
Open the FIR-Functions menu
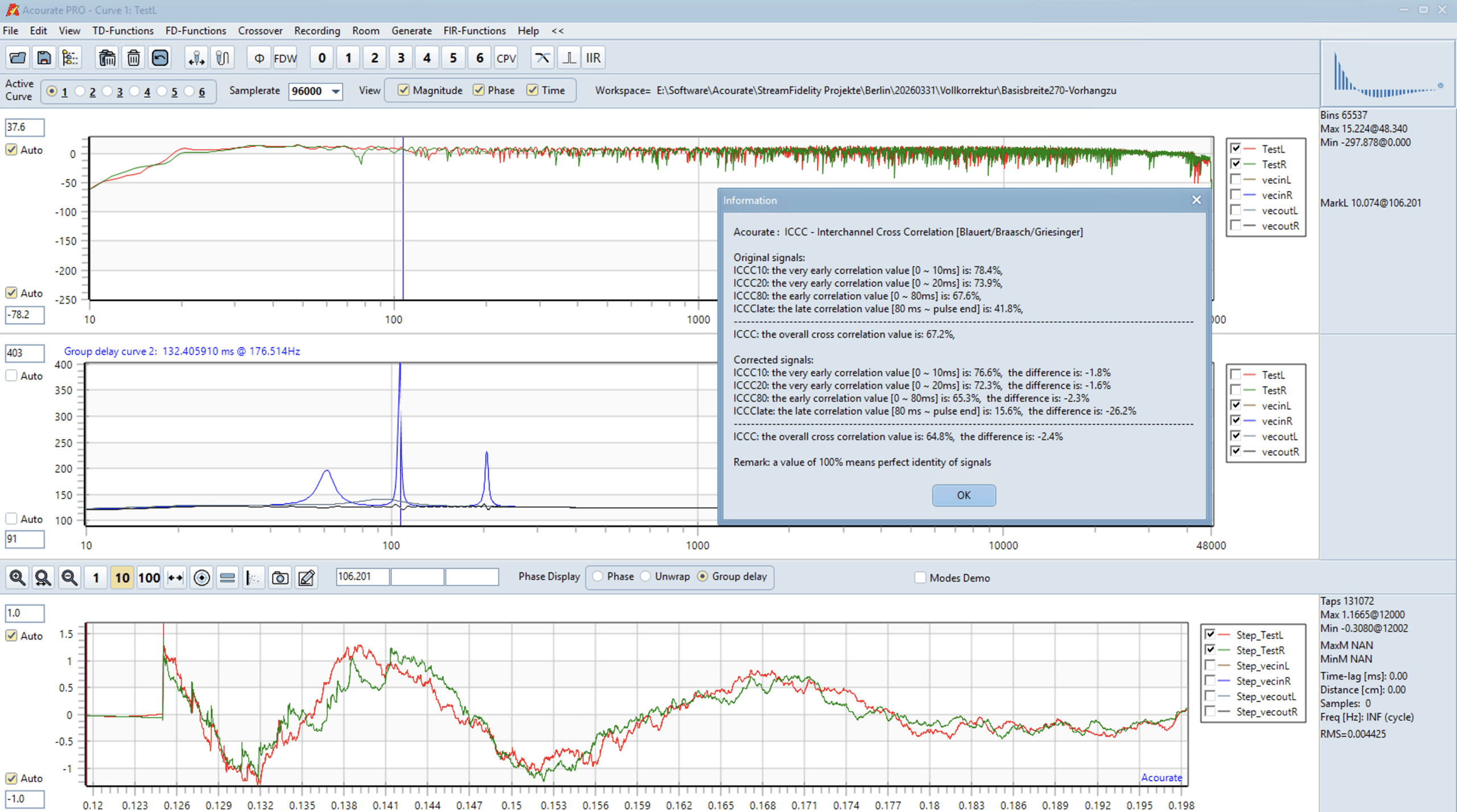pos(474,31)
